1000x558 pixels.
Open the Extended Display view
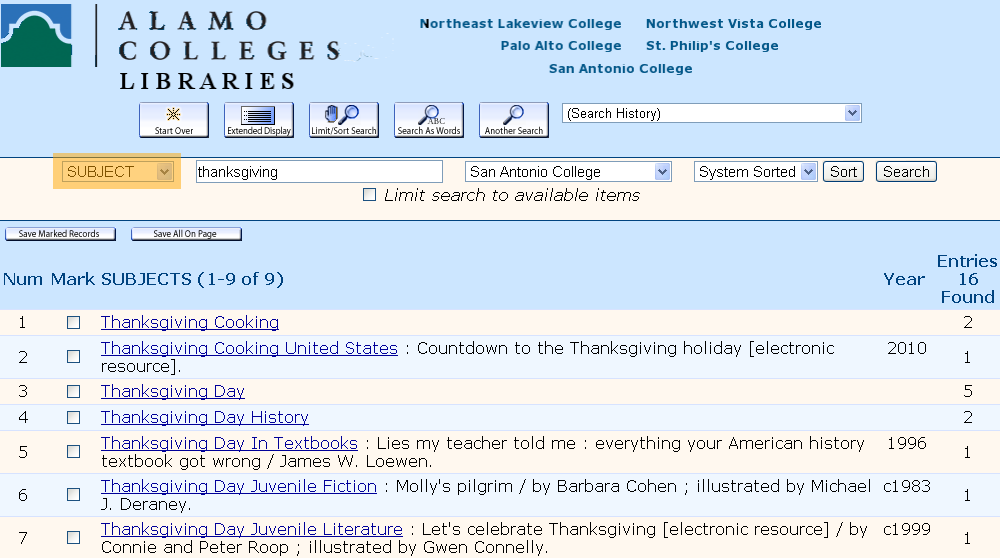coord(259,120)
